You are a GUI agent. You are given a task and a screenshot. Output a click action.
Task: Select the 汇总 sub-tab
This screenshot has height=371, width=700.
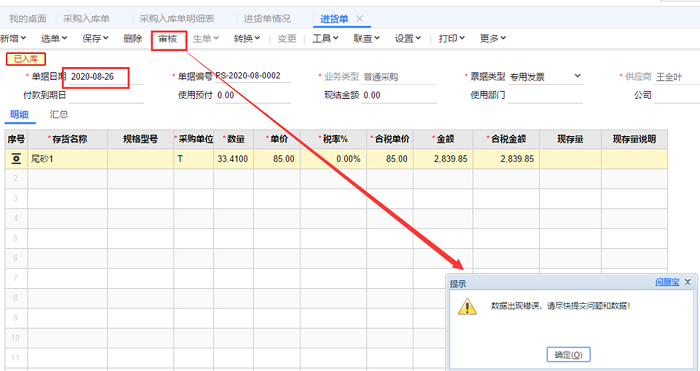58,115
